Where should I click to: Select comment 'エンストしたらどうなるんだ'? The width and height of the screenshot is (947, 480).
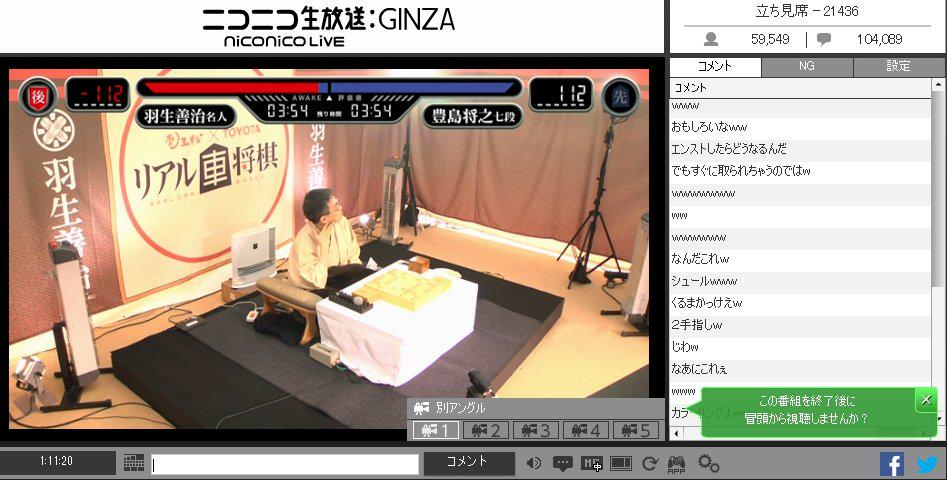(x=801, y=149)
